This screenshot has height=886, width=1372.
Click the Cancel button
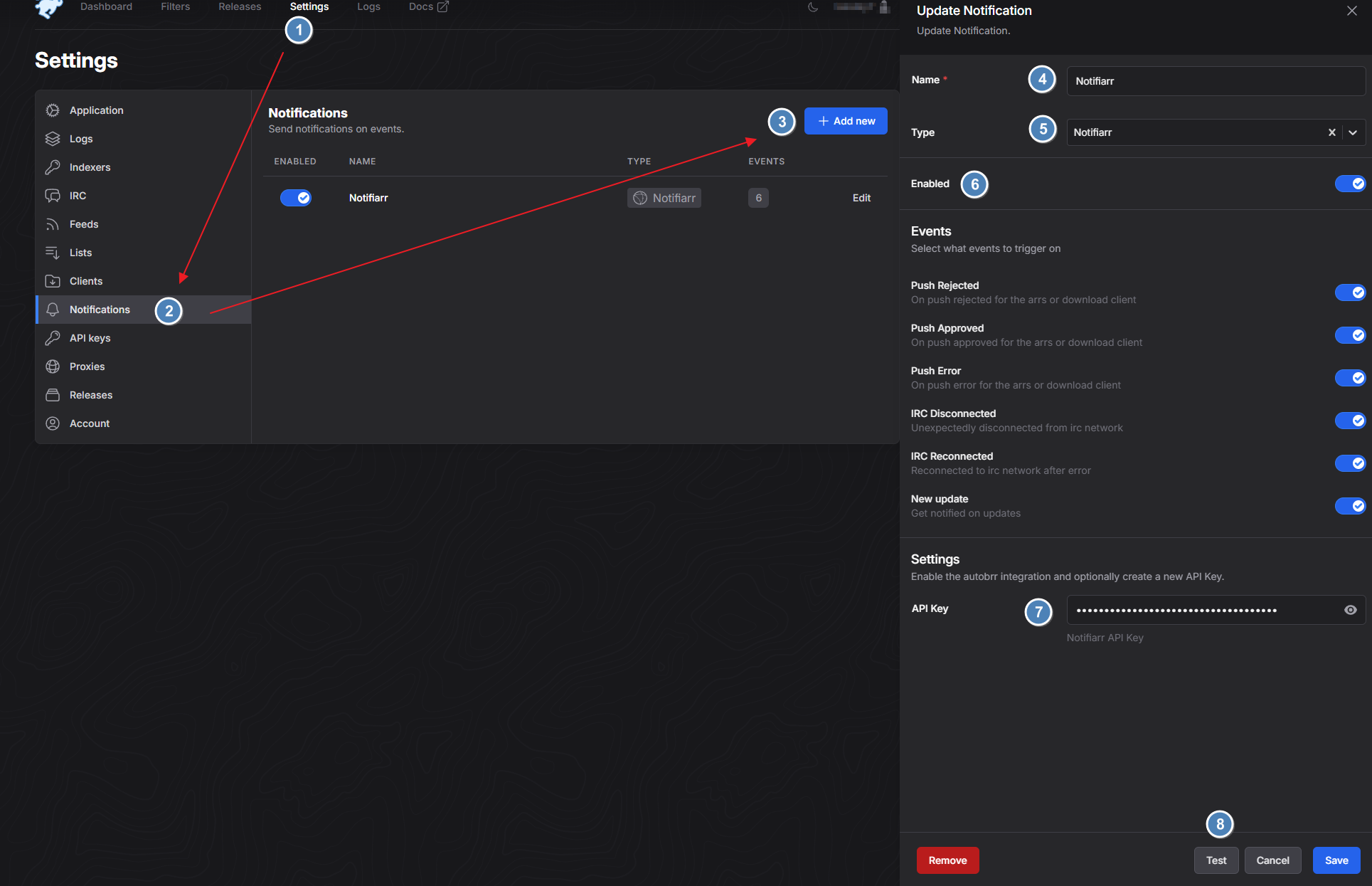pos(1272,860)
